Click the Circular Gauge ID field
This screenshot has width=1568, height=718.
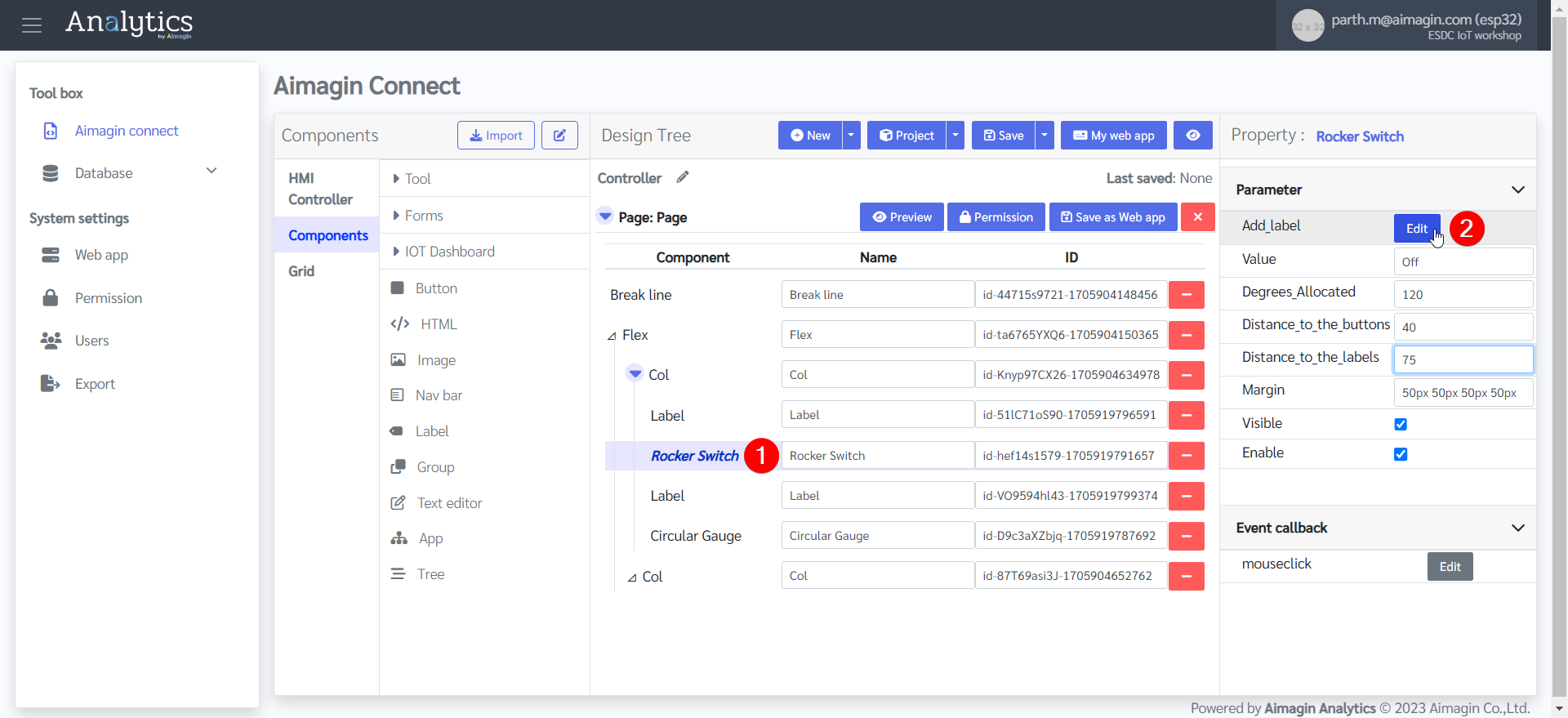1071,536
